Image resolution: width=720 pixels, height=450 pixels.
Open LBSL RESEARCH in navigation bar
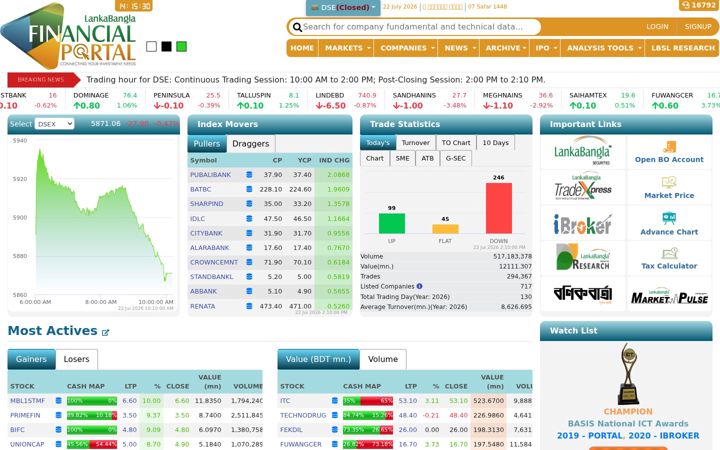coord(682,48)
